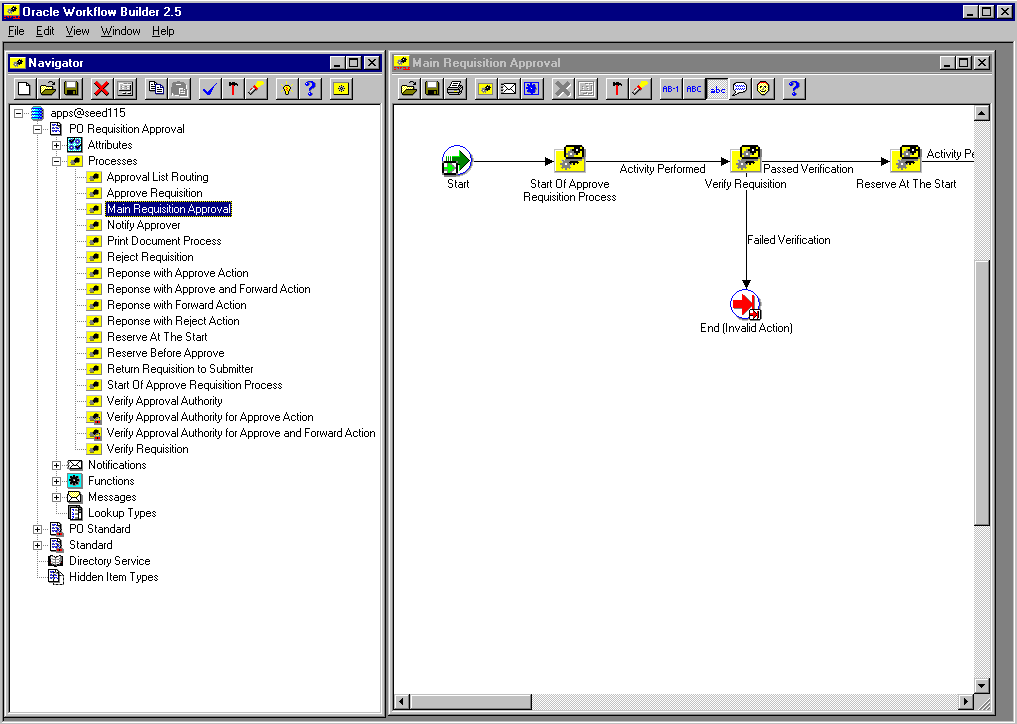1017x724 pixels.
Task: Toggle the AB-1 instance labels display button
Action: [x=670, y=89]
